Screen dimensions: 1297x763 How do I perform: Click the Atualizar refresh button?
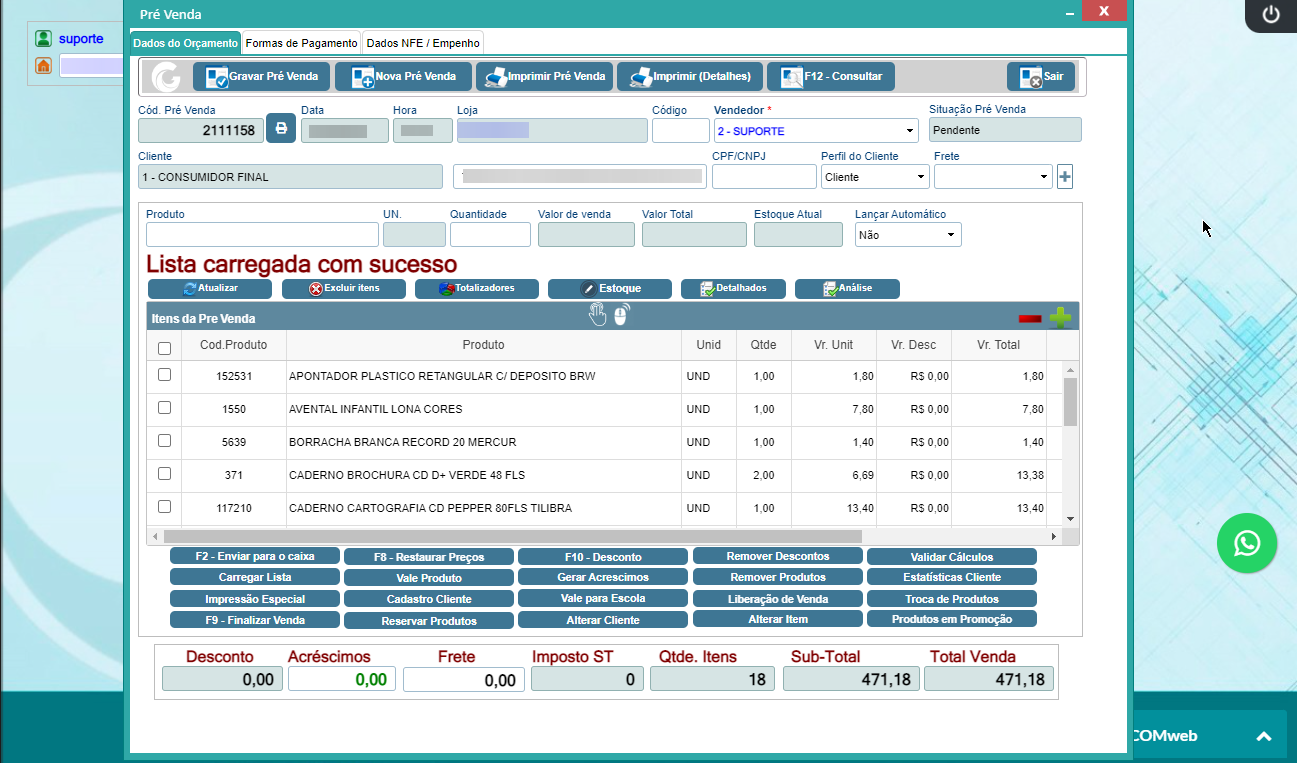210,289
